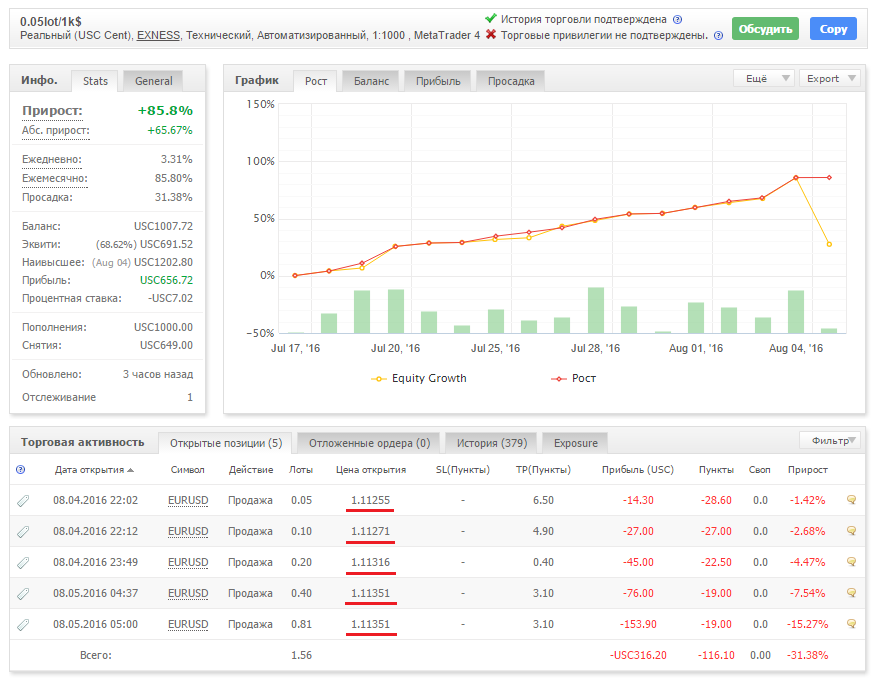Open the EURUSD link in the 0.81 lot row
875x685 pixels.
(x=188, y=624)
